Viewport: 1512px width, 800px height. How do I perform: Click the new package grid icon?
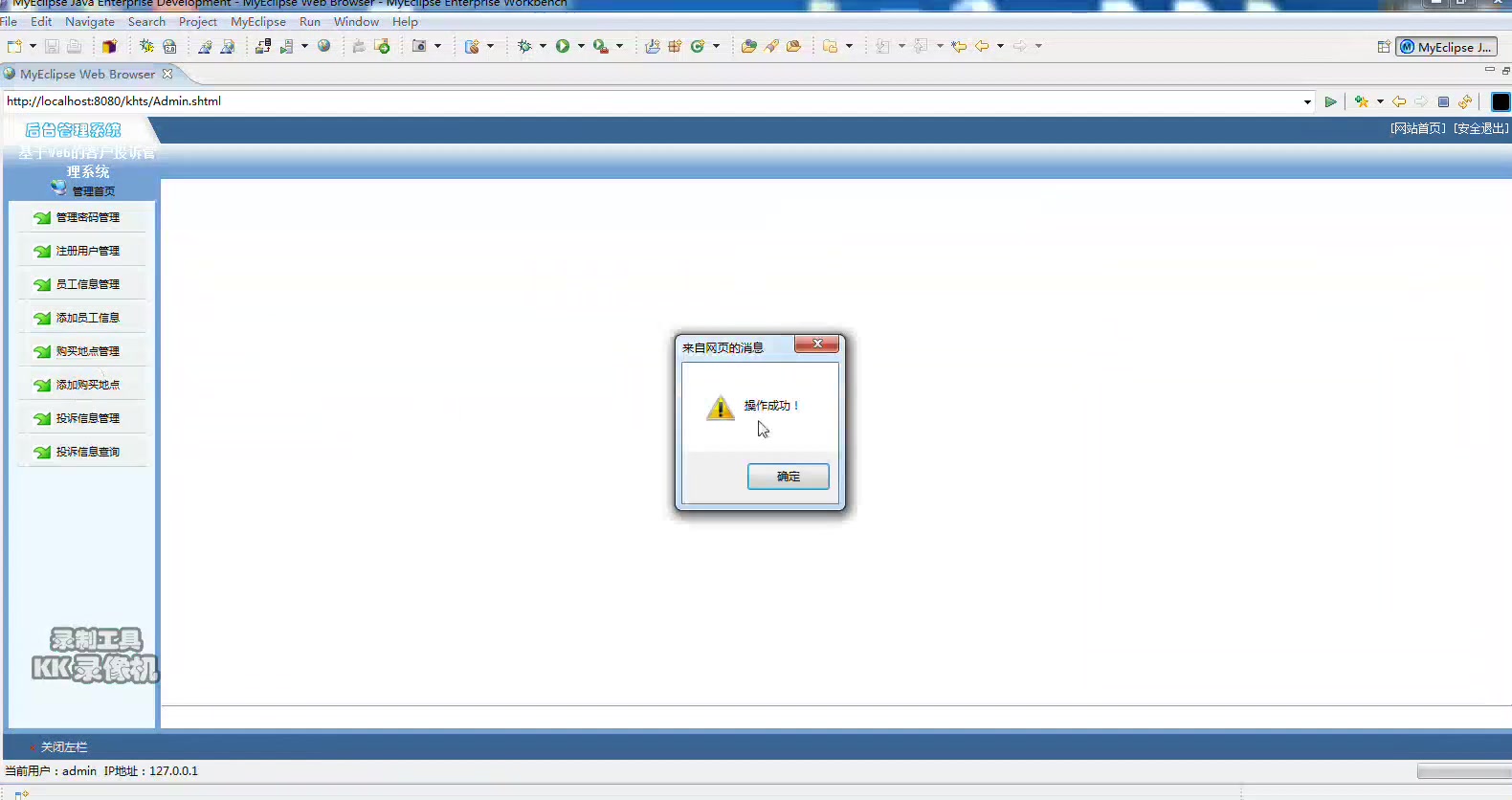[675, 46]
